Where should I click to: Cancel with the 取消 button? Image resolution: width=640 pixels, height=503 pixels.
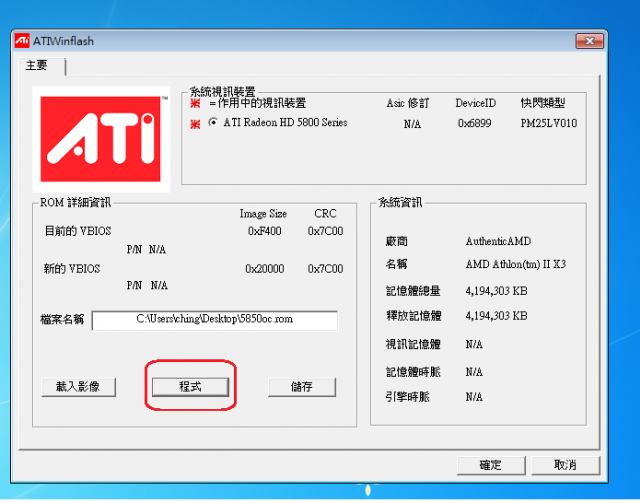point(565,465)
